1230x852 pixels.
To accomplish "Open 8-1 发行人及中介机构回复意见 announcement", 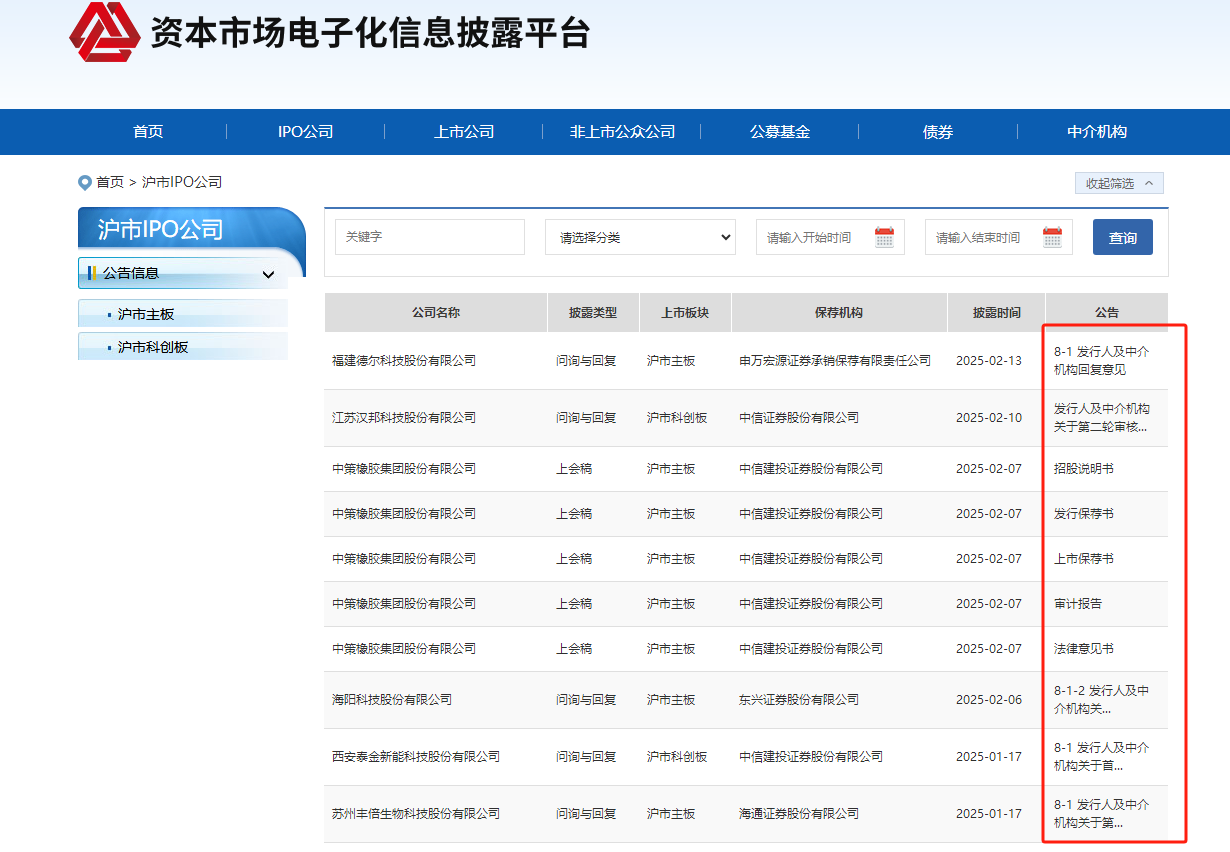I will pyautogui.click(x=1102, y=361).
